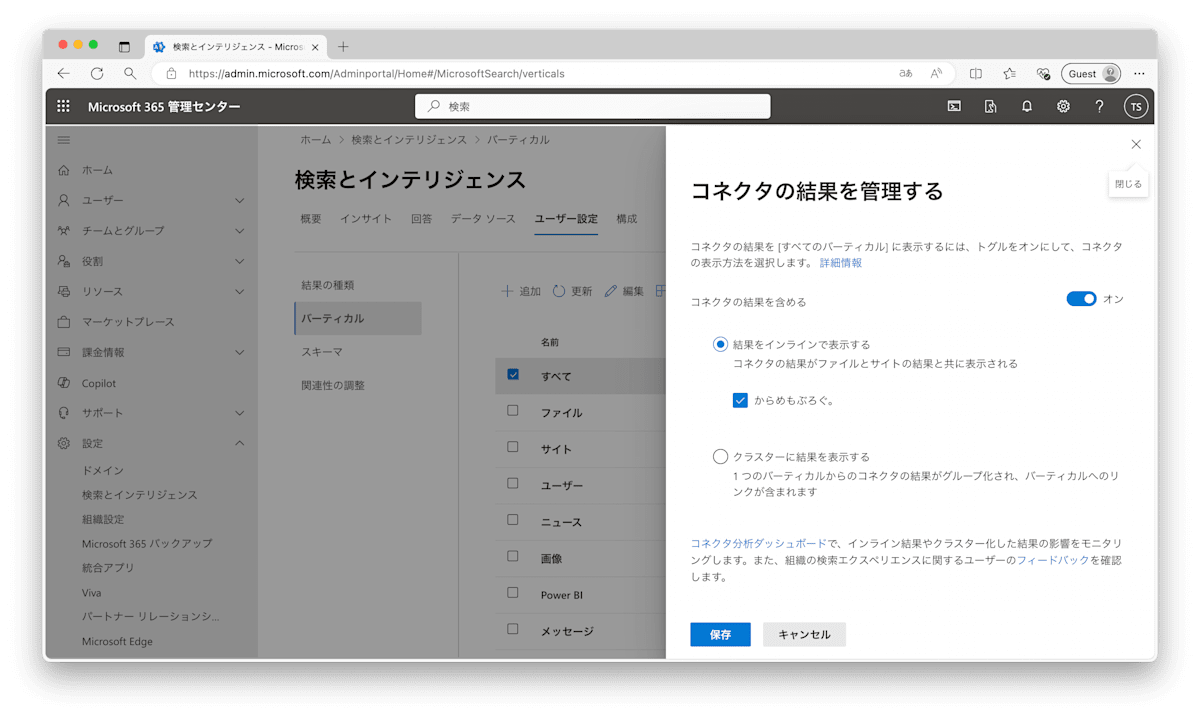Click the 保存 button
The image size is (1200, 718).
point(720,634)
